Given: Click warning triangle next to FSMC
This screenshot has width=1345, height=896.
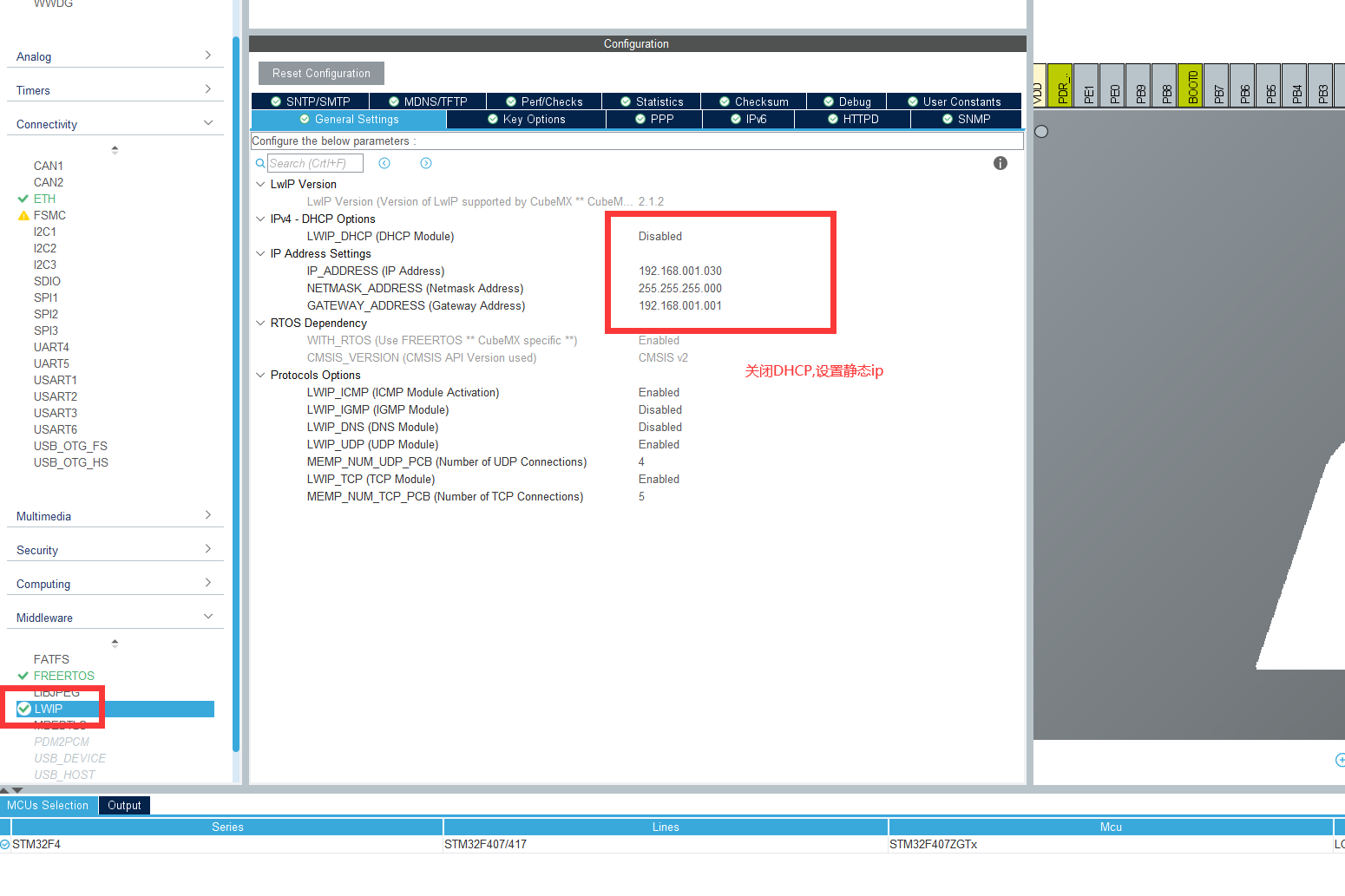Looking at the screenshot, I should point(23,215).
